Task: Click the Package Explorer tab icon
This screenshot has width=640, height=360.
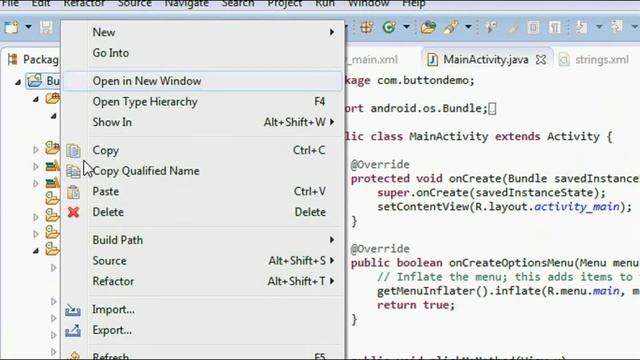Action: point(13,59)
